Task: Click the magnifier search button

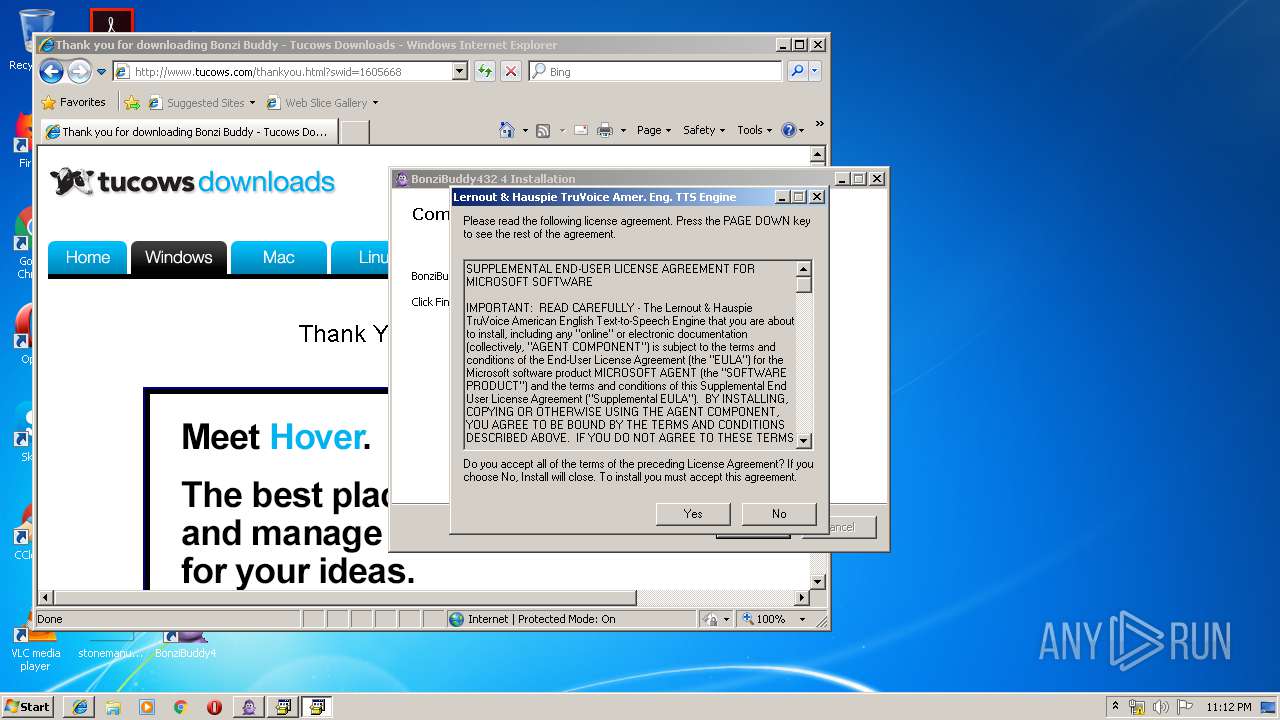Action: click(797, 71)
